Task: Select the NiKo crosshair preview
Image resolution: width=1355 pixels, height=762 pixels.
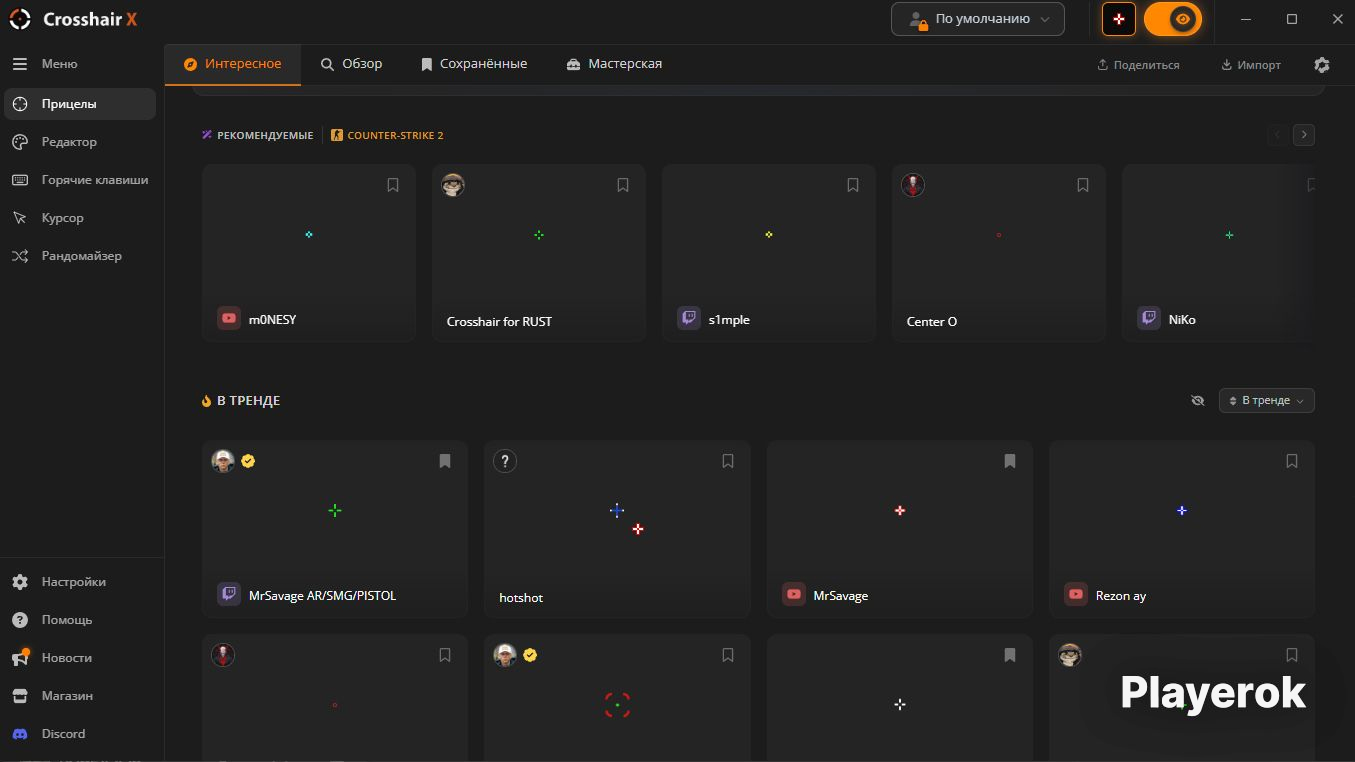Action: click(x=1229, y=235)
